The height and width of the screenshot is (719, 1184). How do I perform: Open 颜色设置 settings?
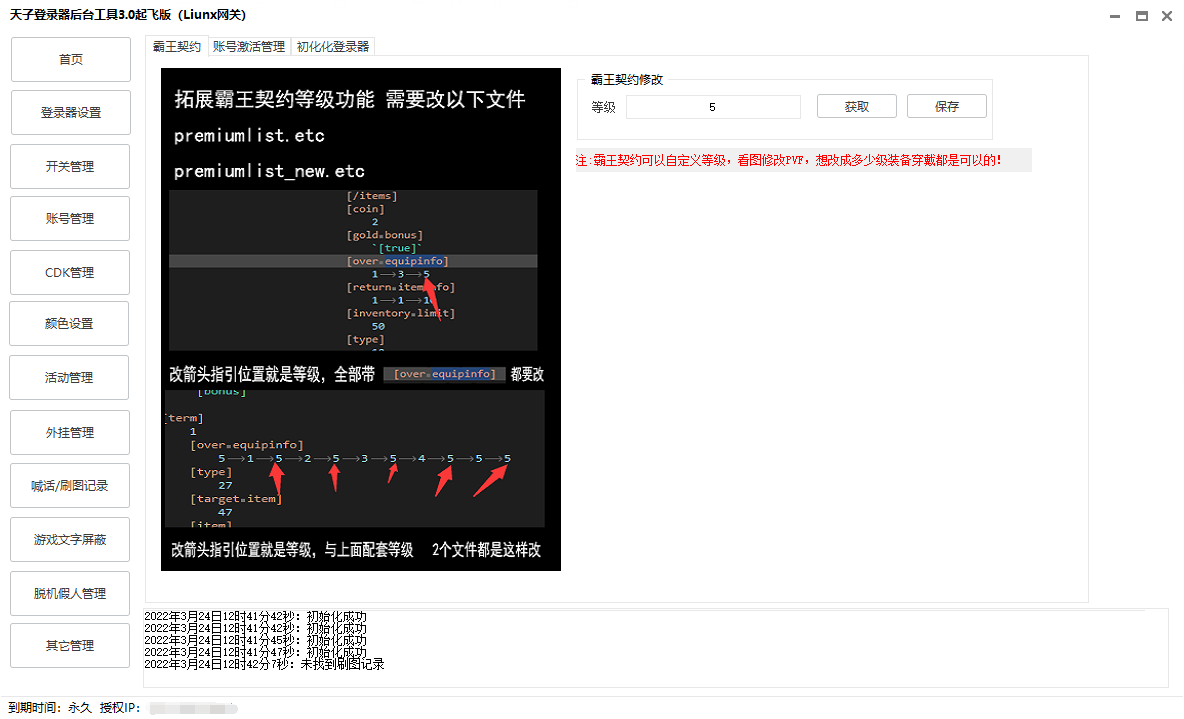(69, 323)
